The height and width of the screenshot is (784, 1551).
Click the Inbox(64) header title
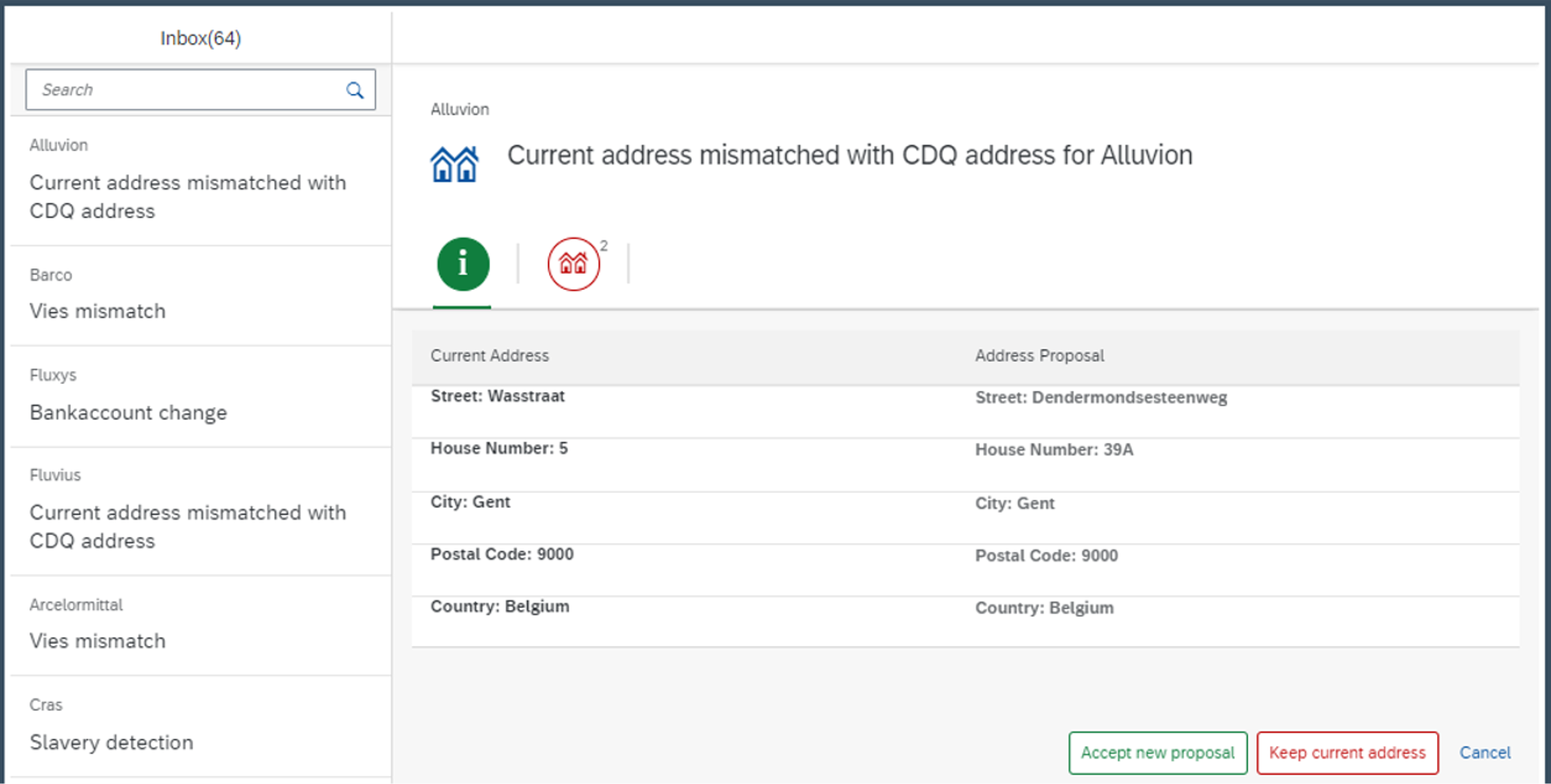coord(201,38)
